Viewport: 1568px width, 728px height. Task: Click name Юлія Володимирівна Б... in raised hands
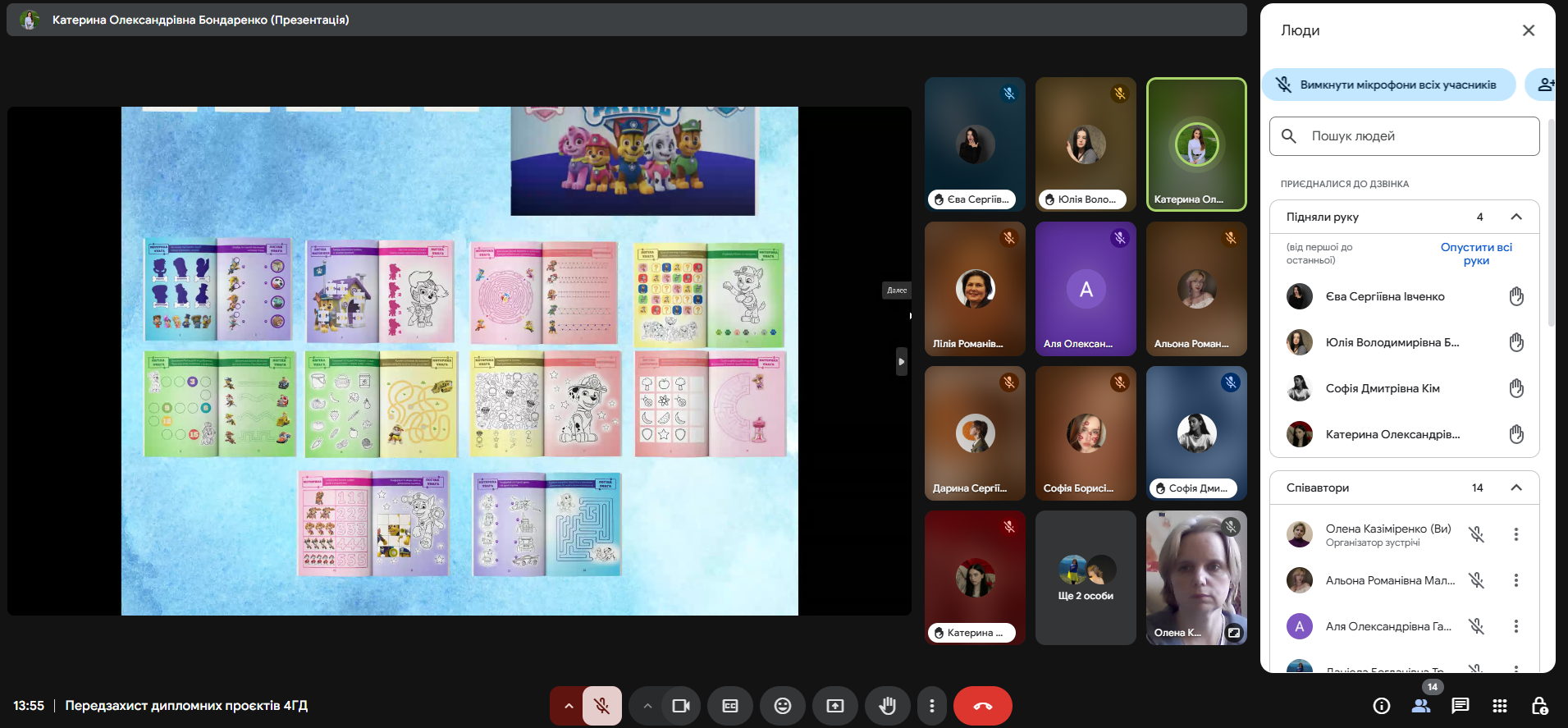coord(1392,342)
